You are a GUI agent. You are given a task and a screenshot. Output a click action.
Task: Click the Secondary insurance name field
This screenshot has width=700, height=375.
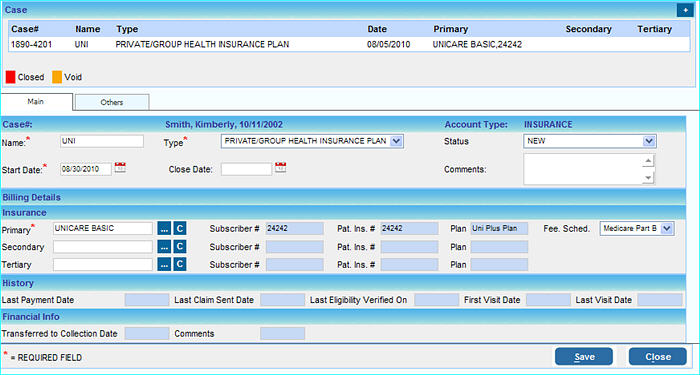pyautogui.click(x=103, y=246)
